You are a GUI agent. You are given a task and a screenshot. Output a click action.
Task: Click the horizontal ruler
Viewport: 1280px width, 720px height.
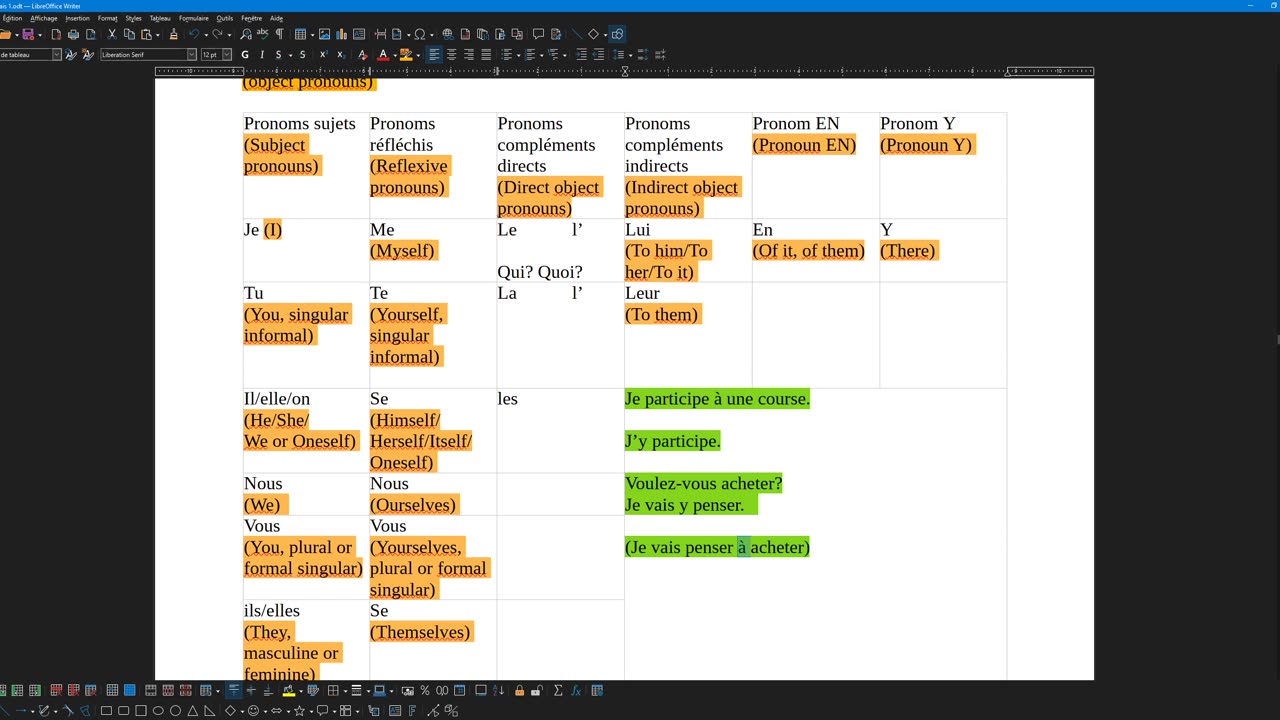624,71
